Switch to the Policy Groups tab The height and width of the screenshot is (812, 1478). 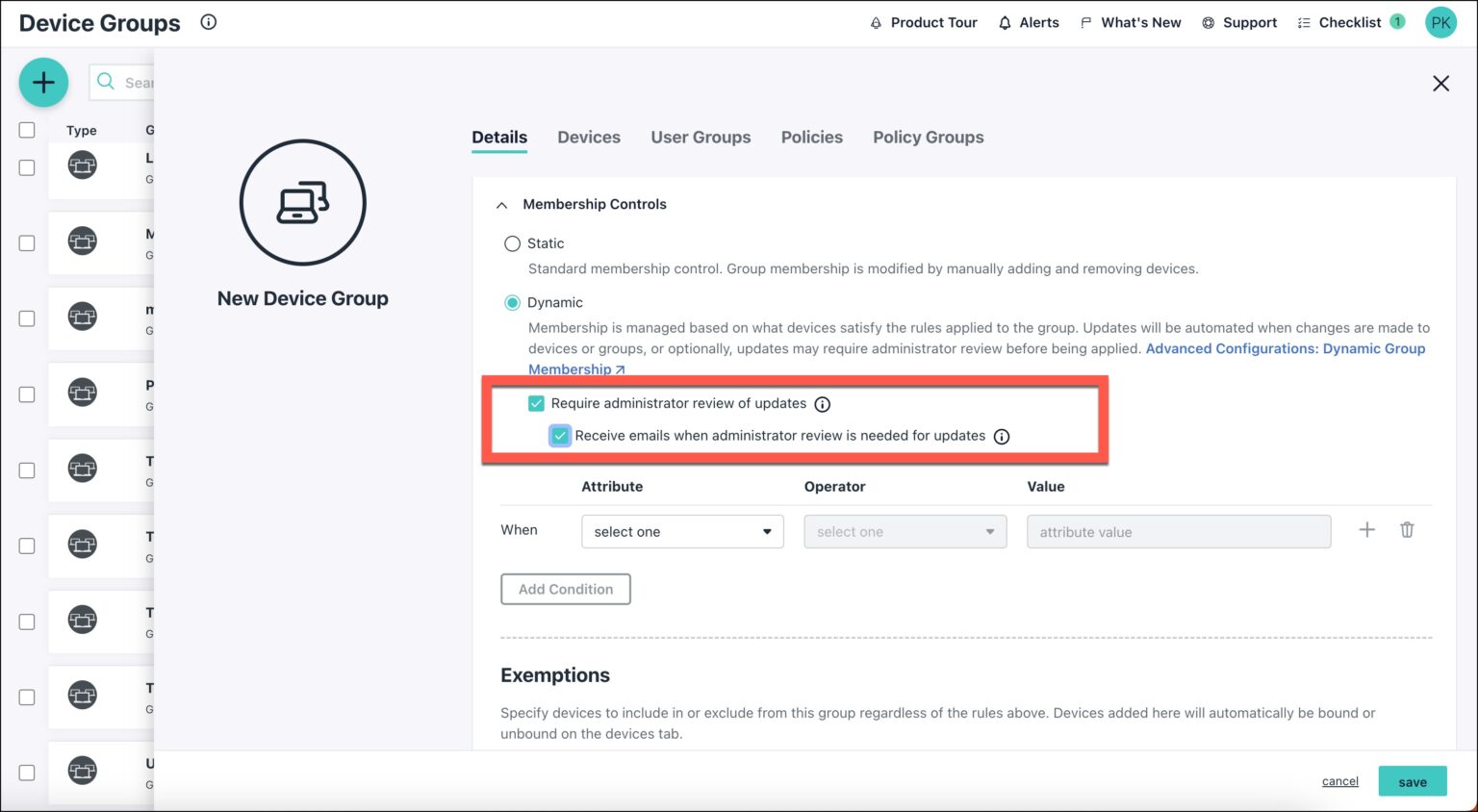tap(928, 137)
